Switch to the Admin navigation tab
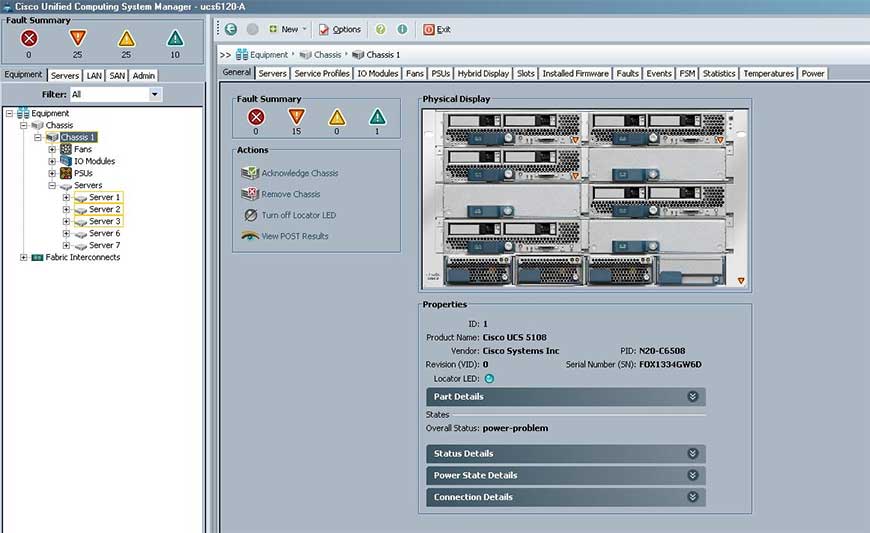870x533 pixels. pyautogui.click(x=144, y=75)
